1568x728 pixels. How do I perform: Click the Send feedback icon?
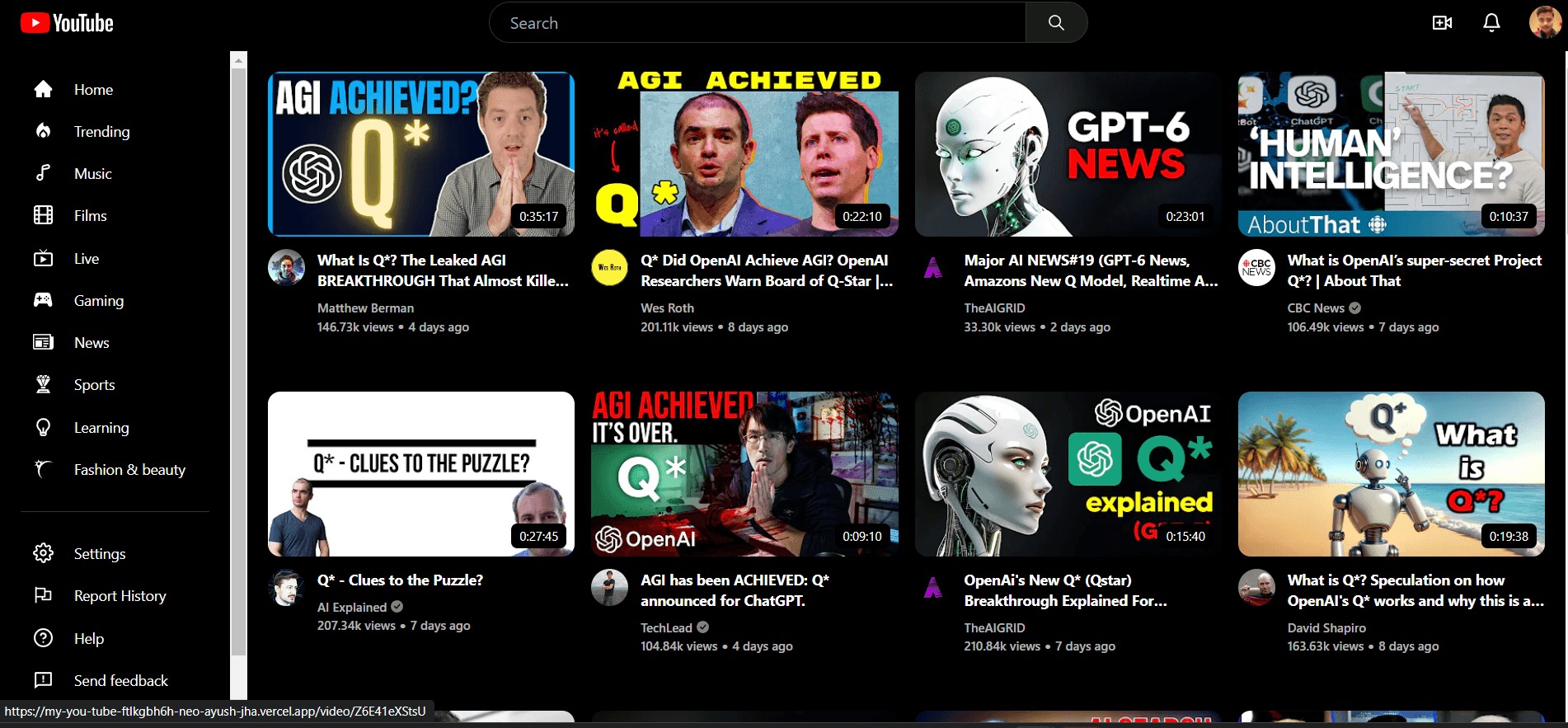tap(43, 680)
